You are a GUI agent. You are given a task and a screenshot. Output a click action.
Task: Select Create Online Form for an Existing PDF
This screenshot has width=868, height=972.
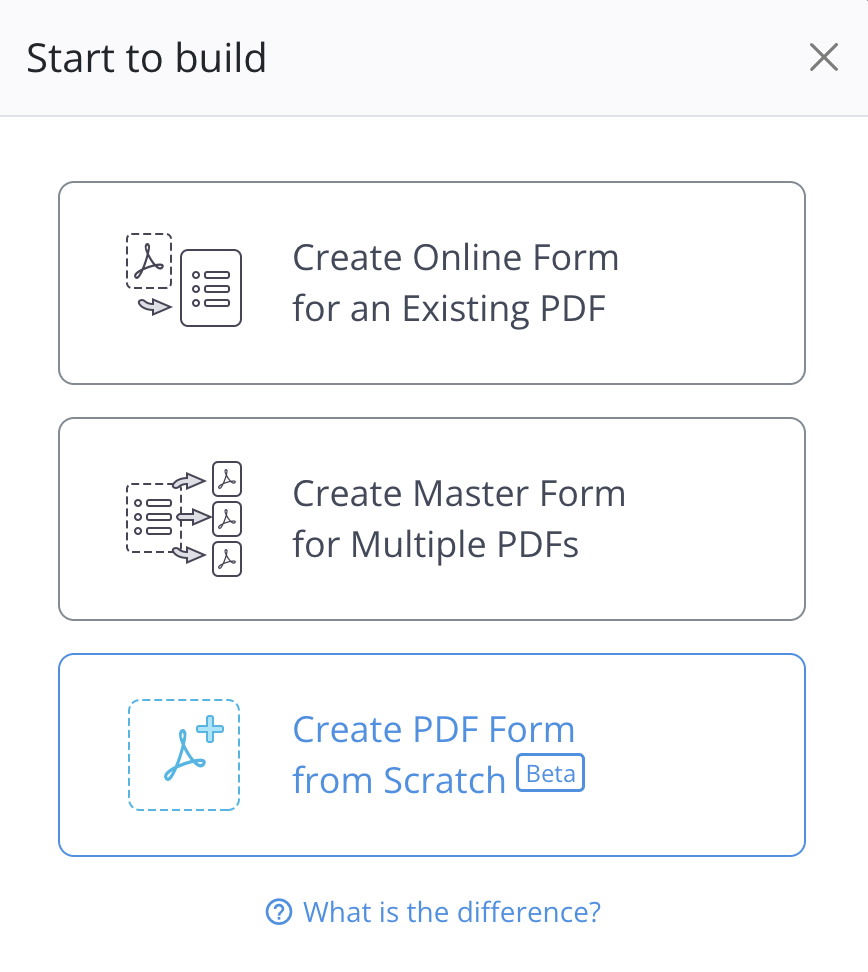tap(432, 283)
